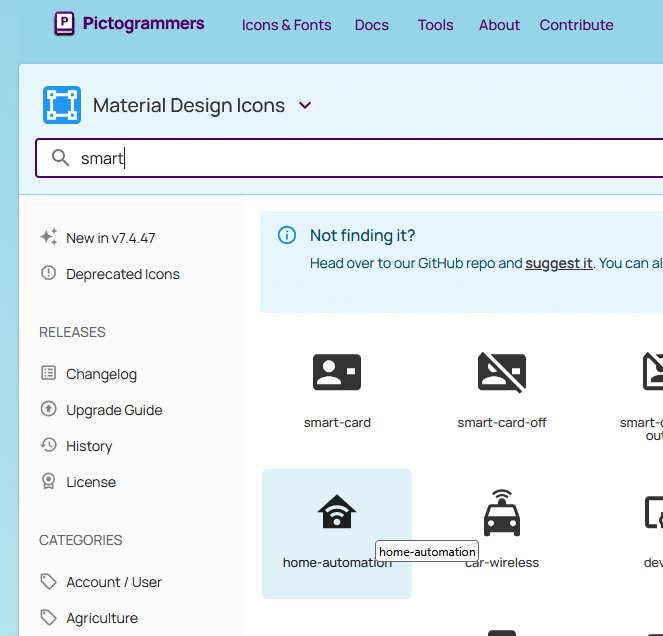This screenshot has width=663, height=636.
Task: Click the info icon in Not finding it banner
Action: pos(287,235)
